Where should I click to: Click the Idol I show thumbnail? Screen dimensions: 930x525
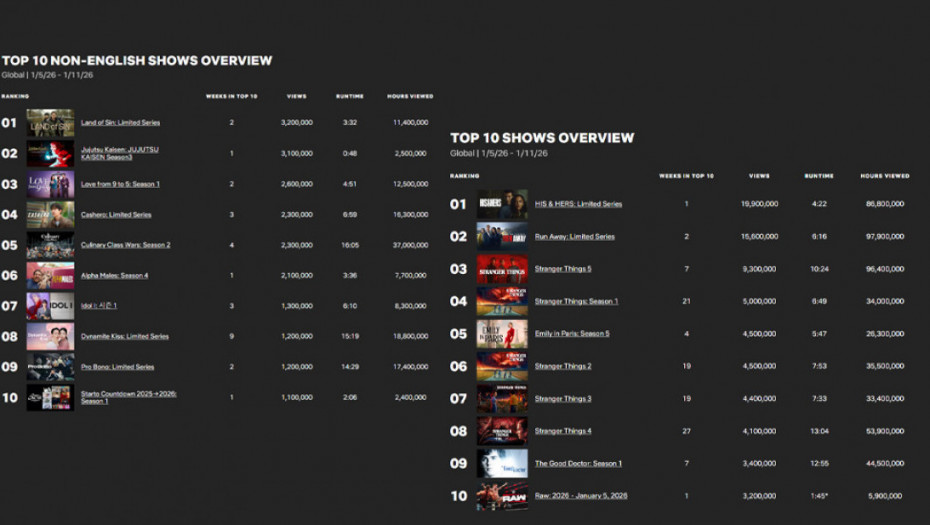pos(50,306)
